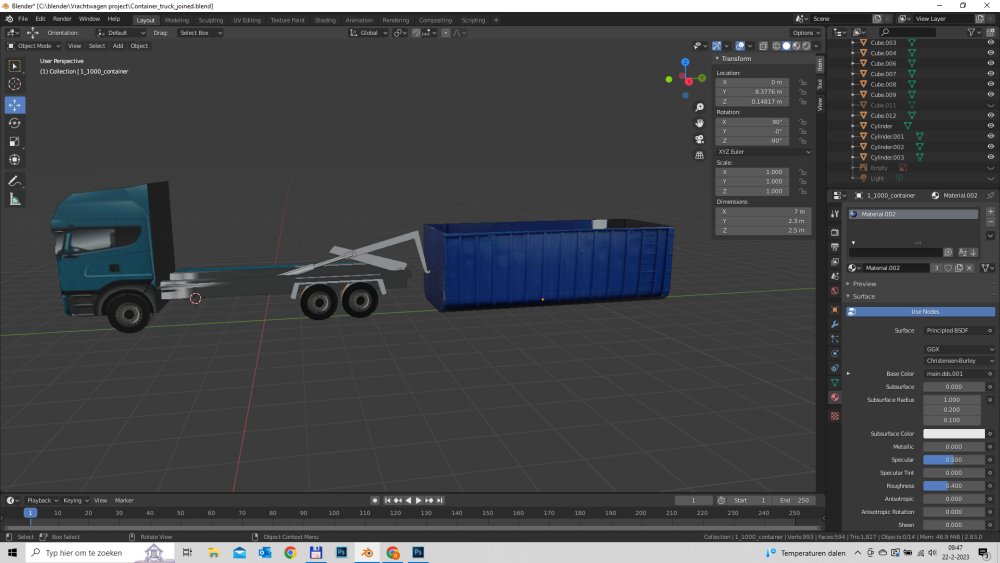
Task: Toggle visibility of Cylinder.001 in outliner
Action: point(989,136)
